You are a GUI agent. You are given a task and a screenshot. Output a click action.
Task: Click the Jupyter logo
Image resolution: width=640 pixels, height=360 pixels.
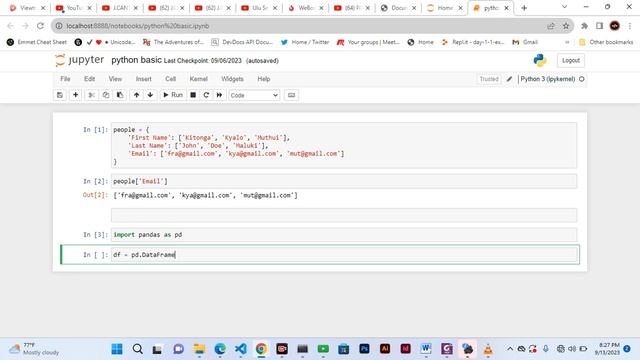coord(80,60)
